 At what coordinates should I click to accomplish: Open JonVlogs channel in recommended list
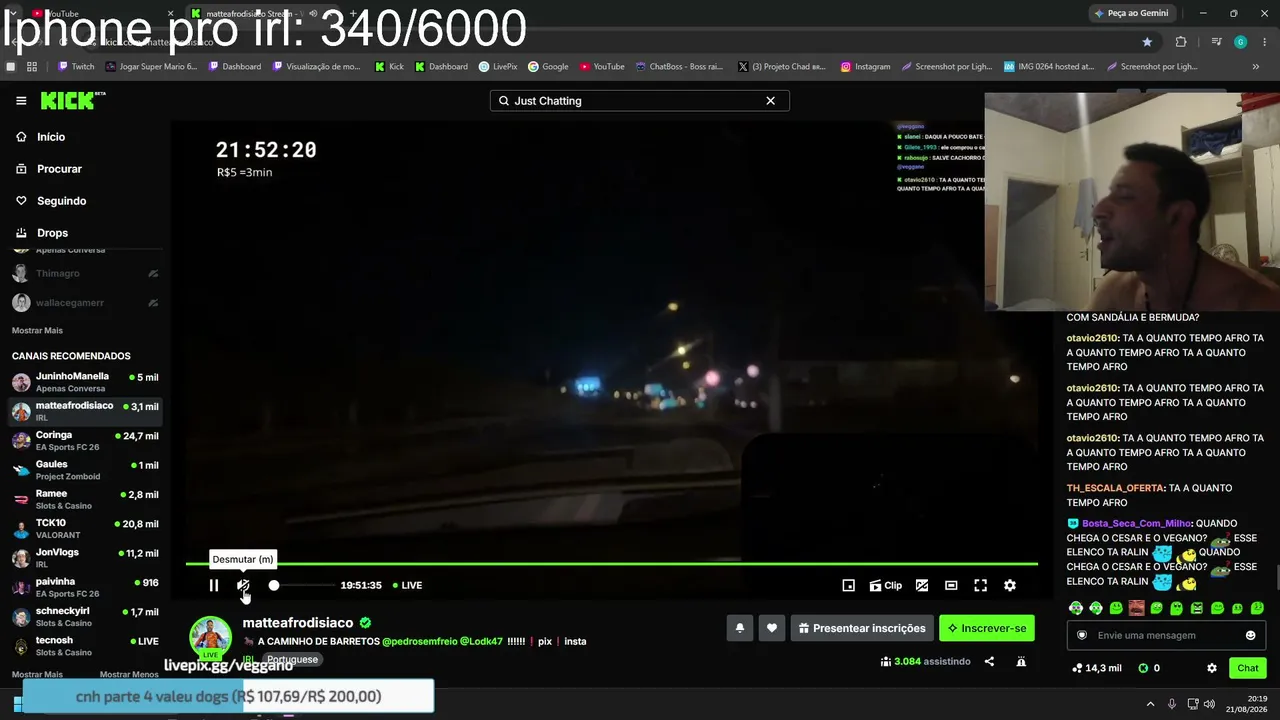point(85,558)
